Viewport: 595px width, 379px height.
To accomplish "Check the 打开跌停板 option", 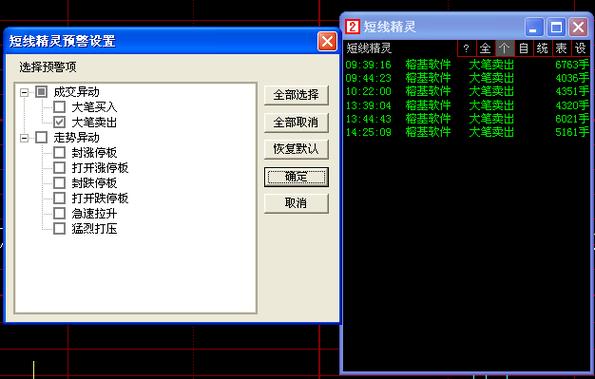I will (x=59, y=198).
